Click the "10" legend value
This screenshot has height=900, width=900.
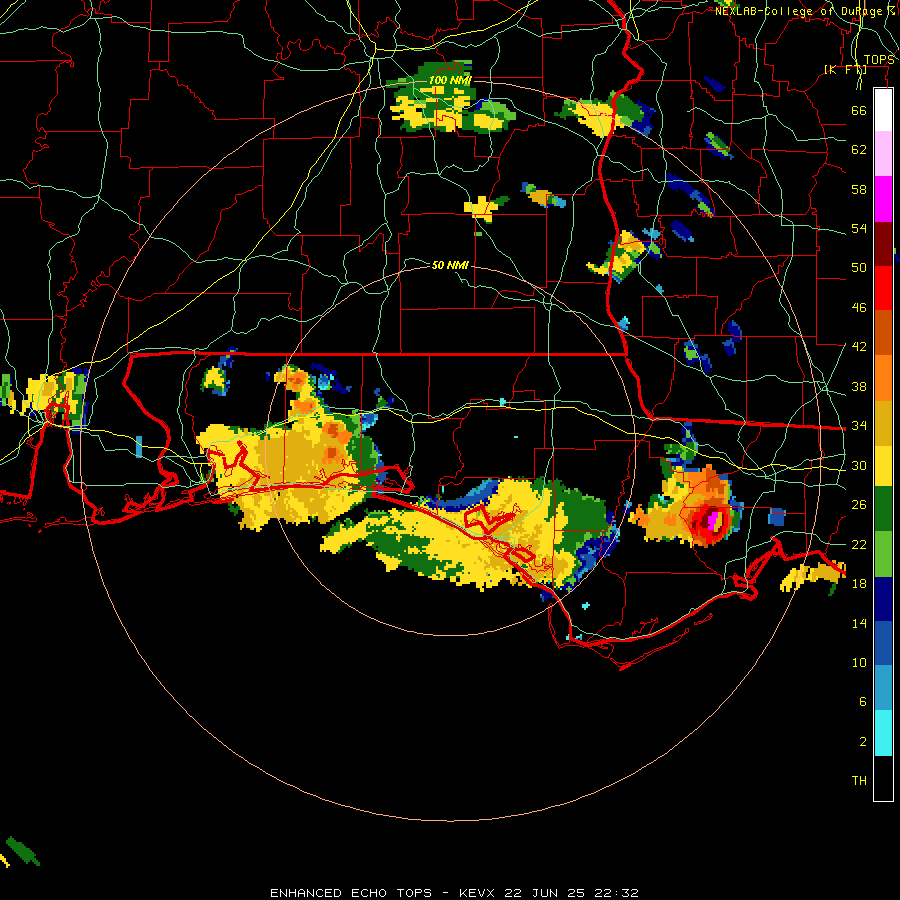(x=859, y=662)
